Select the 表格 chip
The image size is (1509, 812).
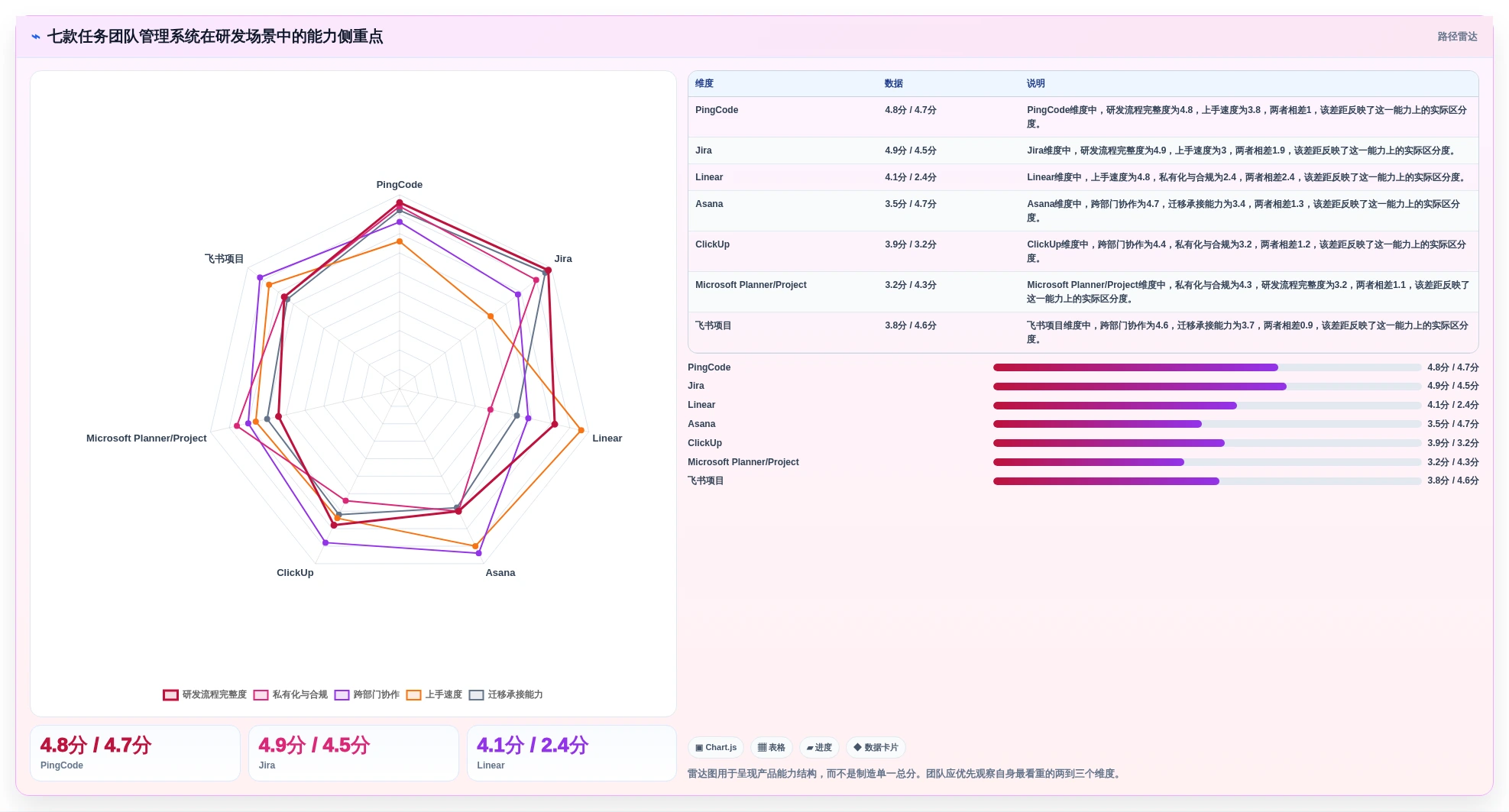coord(772,747)
